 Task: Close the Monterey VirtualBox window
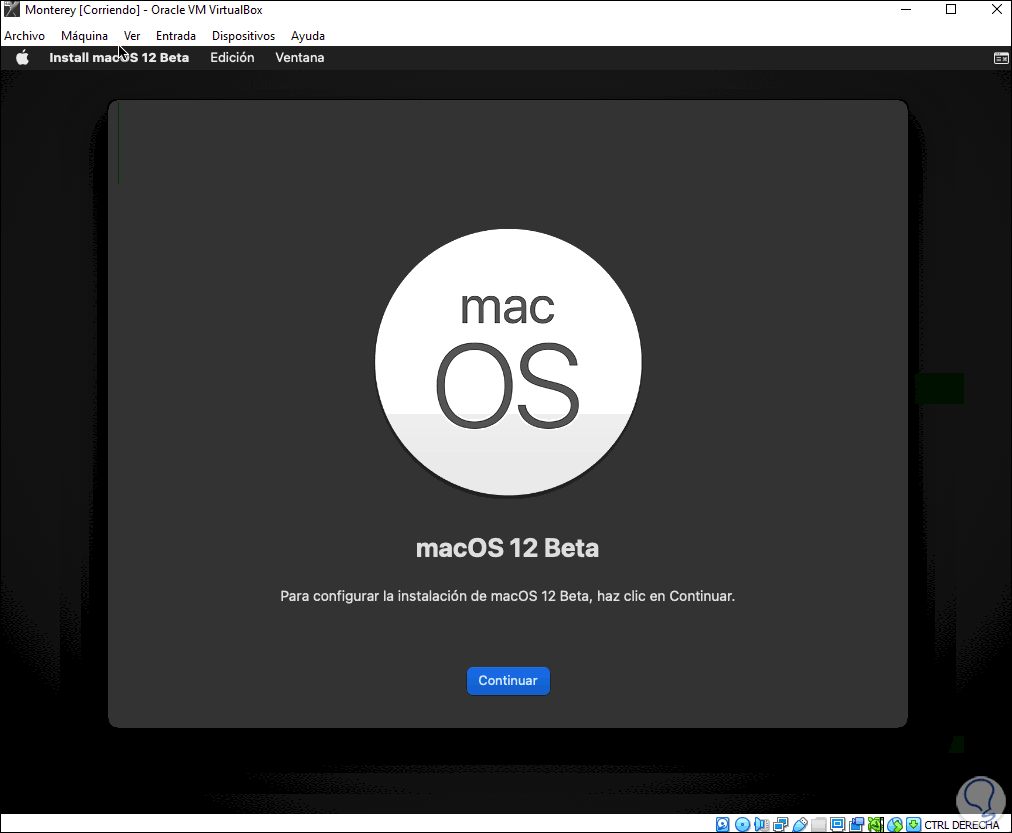(x=997, y=9)
